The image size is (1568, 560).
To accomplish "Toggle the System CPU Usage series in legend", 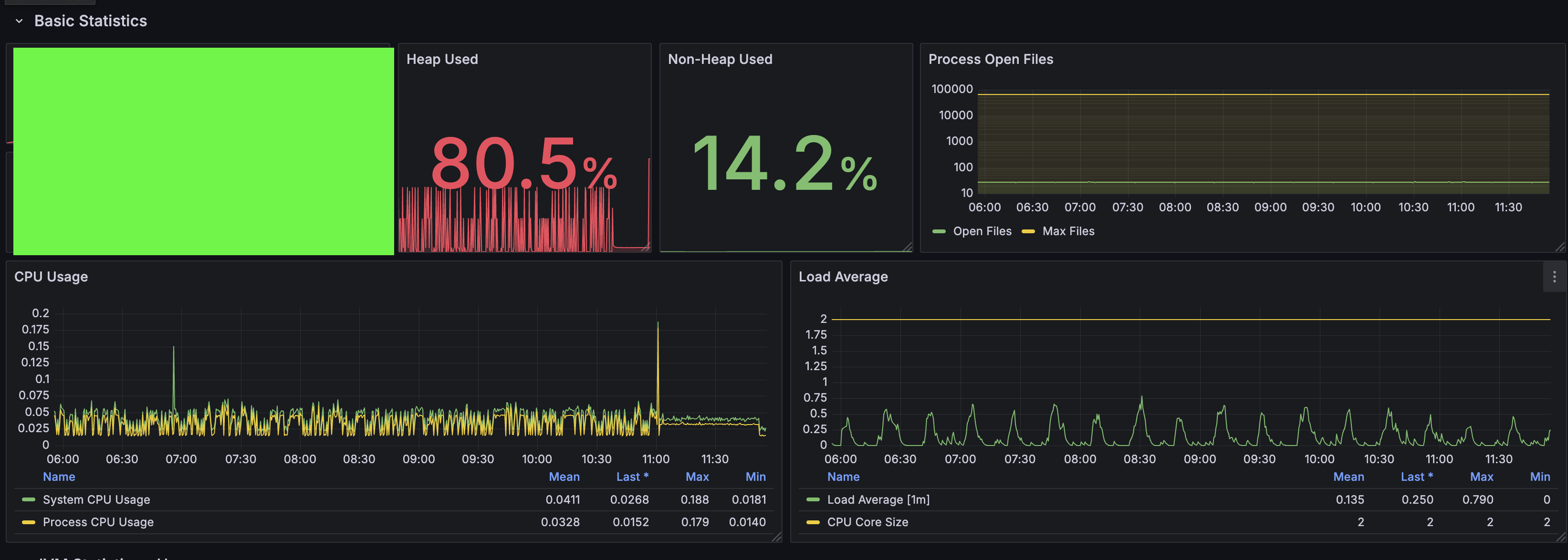I will pos(96,500).
